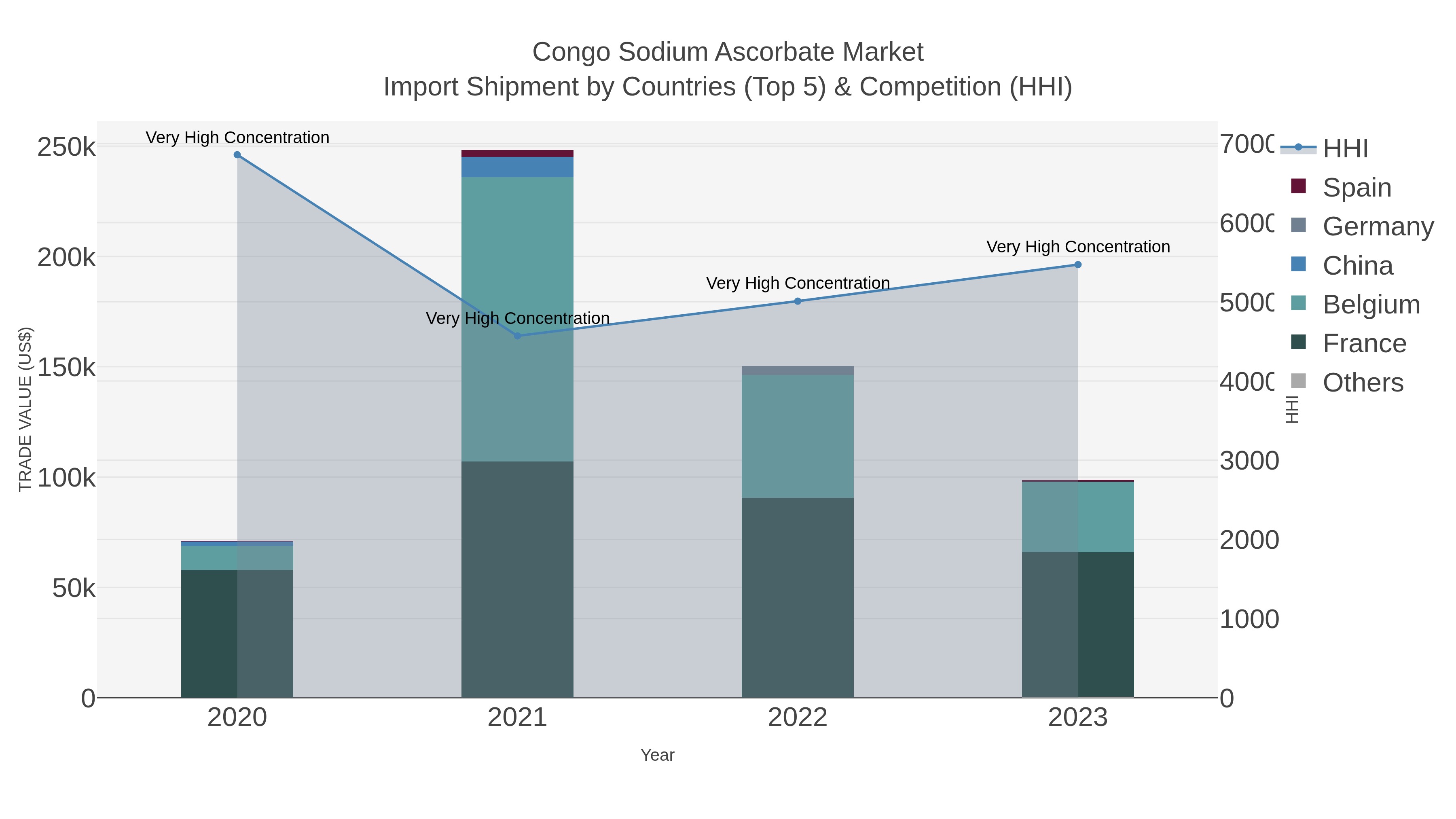
Task: Click the HHI data point for 2022
Action: pyautogui.click(x=798, y=301)
